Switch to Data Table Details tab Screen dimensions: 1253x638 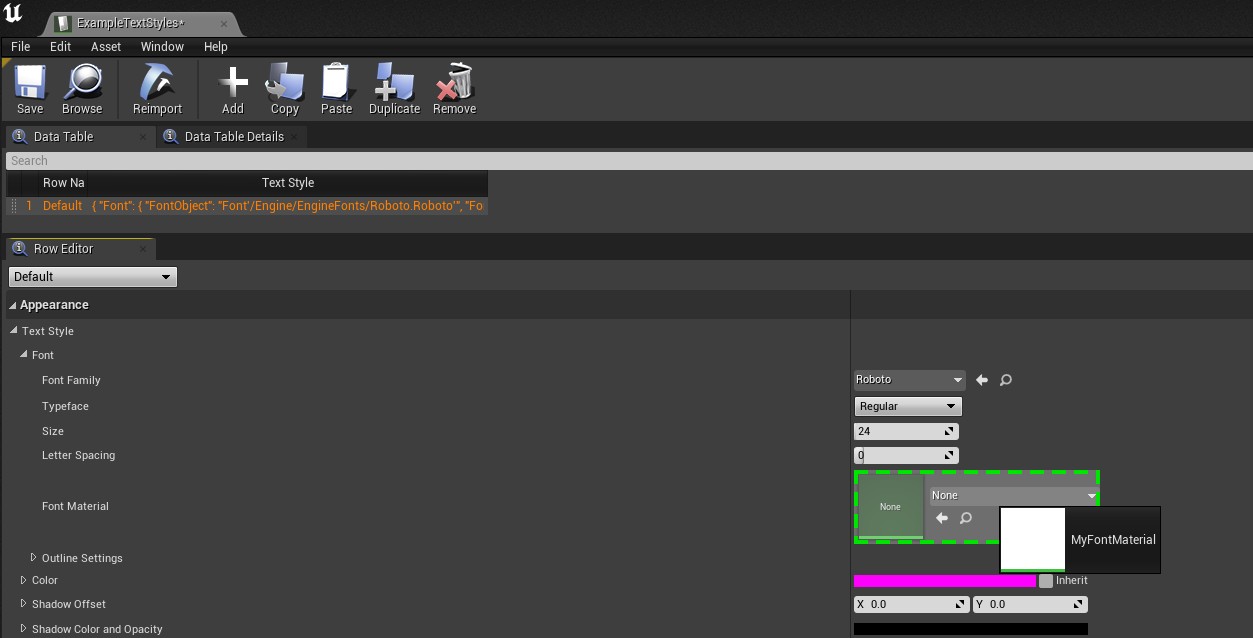234,137
